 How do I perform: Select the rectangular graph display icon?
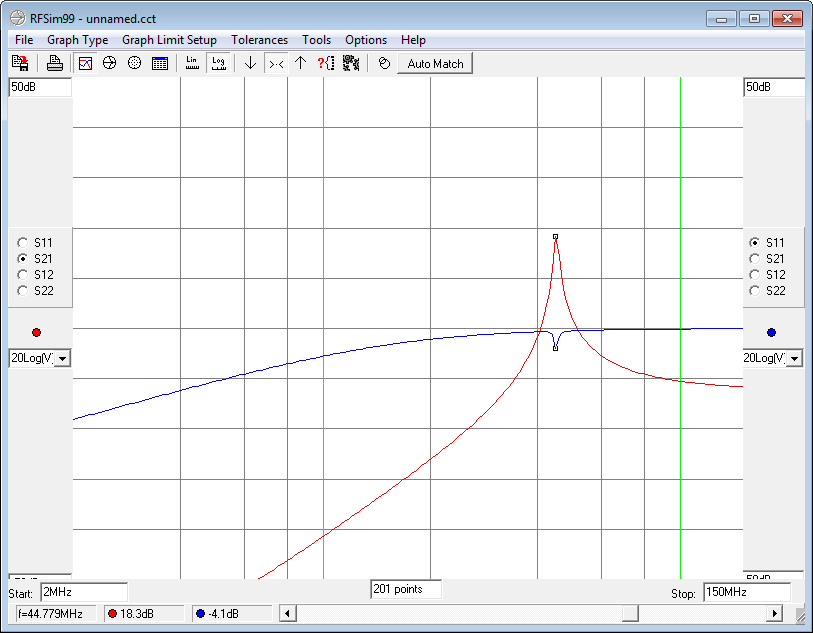coord(86,63)
